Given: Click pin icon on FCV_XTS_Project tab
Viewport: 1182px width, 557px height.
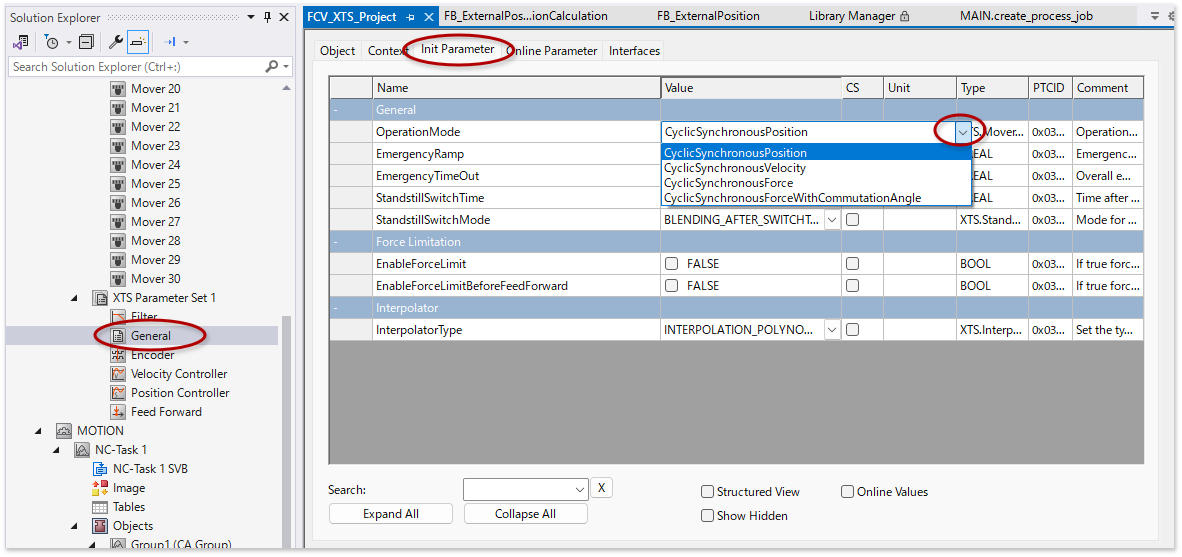Looking at the screenshot, I should point(410,17).
